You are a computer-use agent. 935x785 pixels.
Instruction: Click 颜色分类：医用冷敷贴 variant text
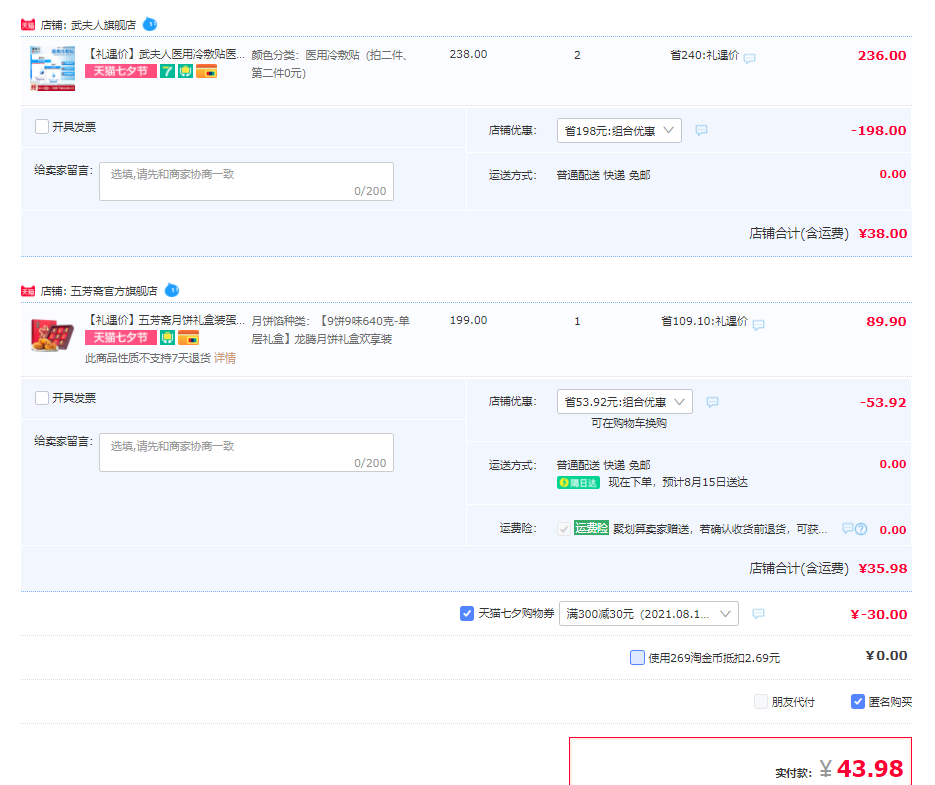point(330,64)
